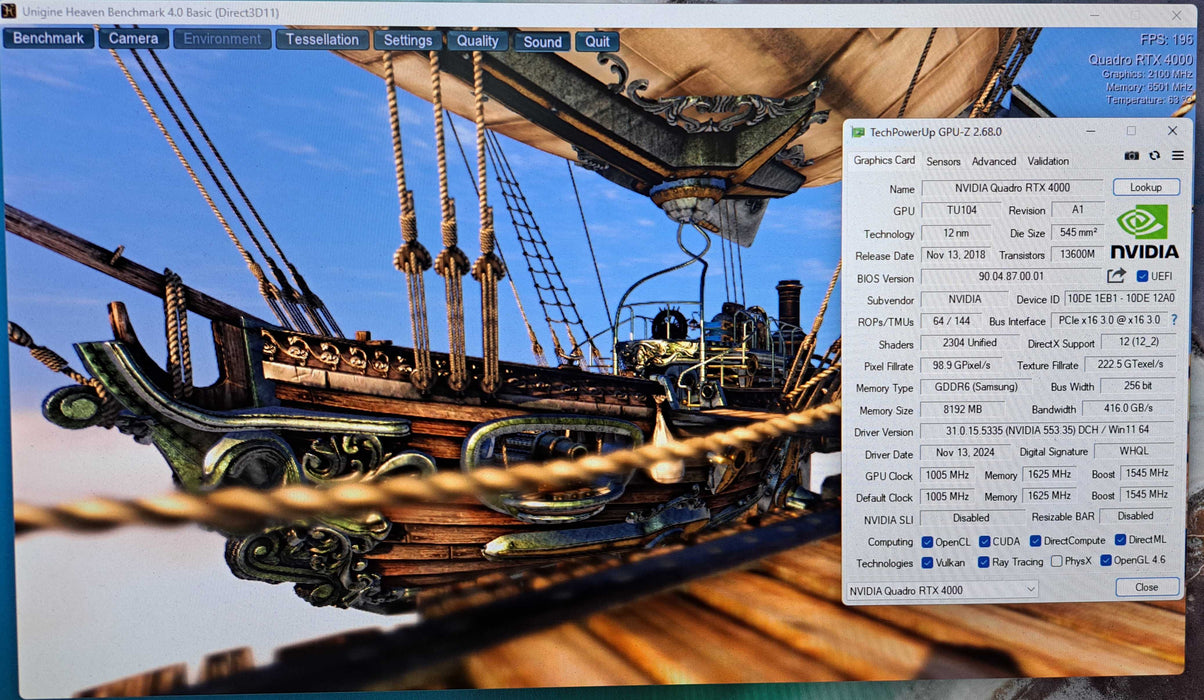This screenshot has height=700, width=1204.
Task: Toggle the OpenGL 4.6 checkbox
Action: (x=1106, y=560)
